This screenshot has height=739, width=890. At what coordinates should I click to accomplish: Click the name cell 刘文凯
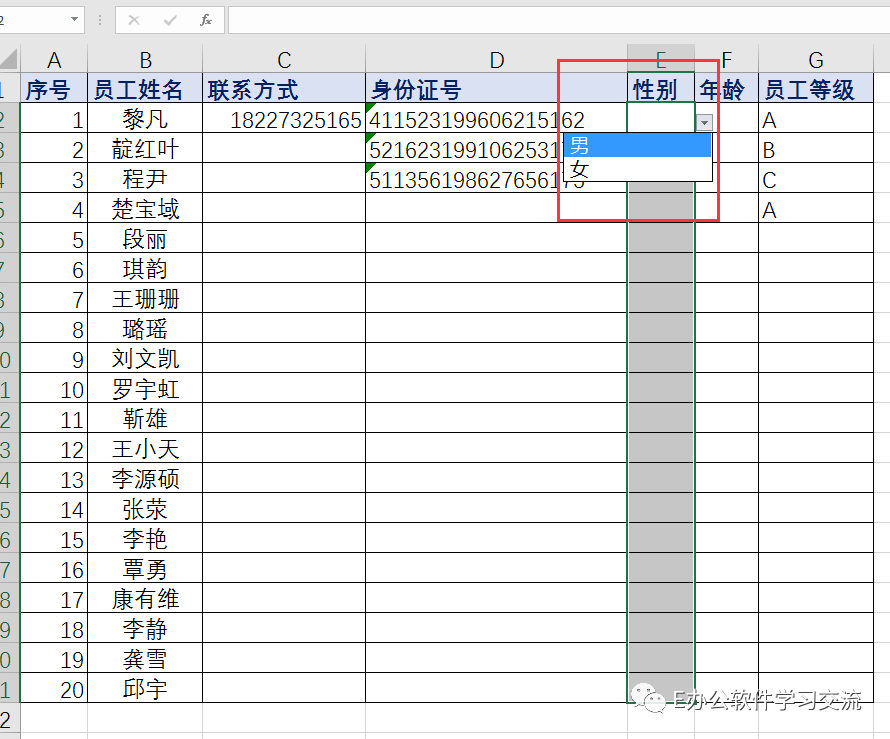click(145, 359)
